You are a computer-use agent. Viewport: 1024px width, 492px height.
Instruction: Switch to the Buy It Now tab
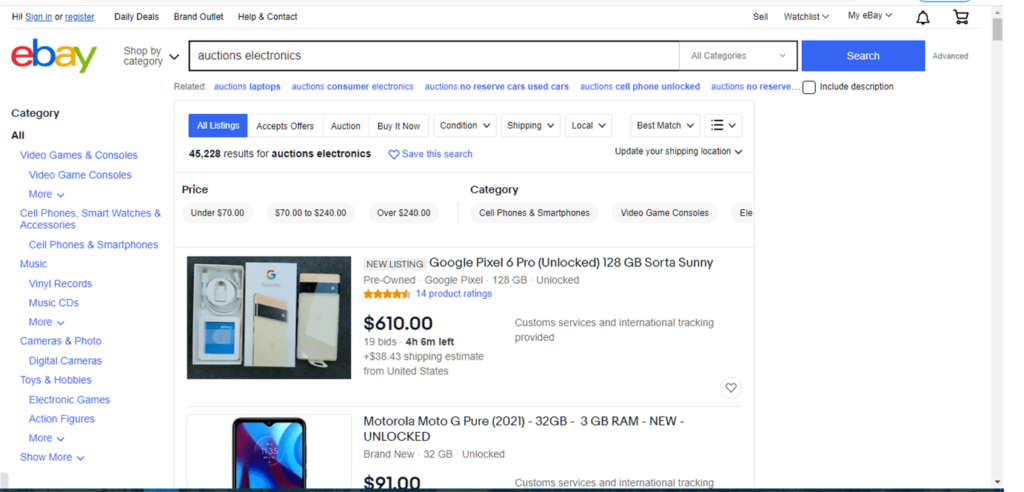tap(398, 126)
